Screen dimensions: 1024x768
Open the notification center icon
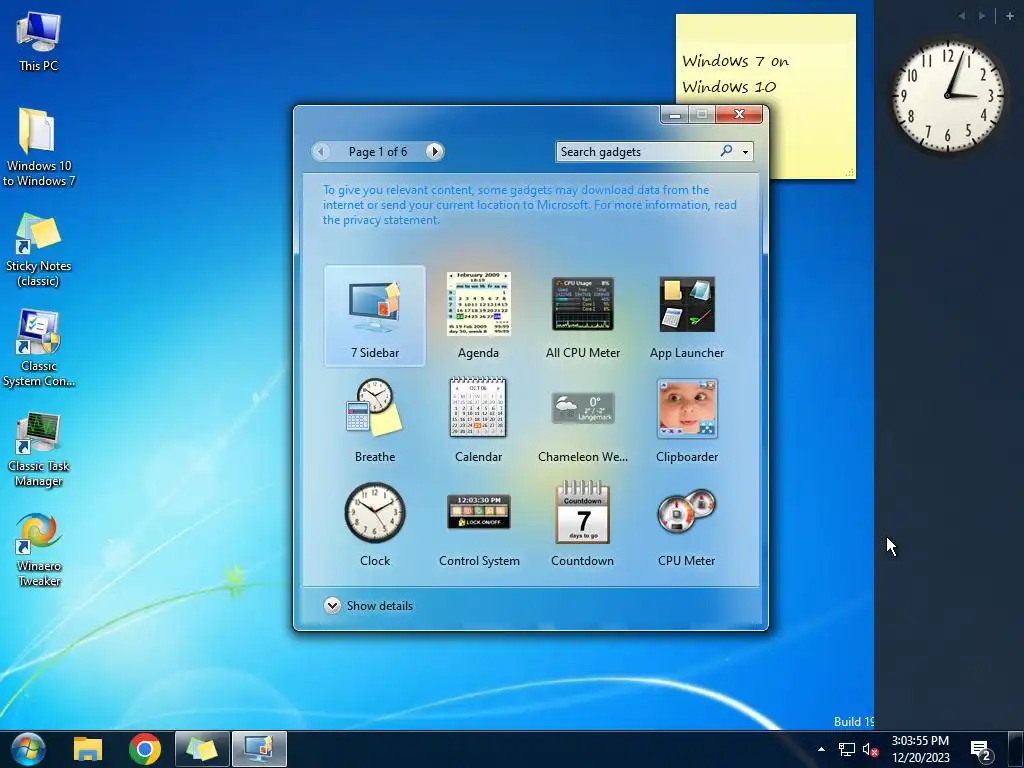(982, 751)
